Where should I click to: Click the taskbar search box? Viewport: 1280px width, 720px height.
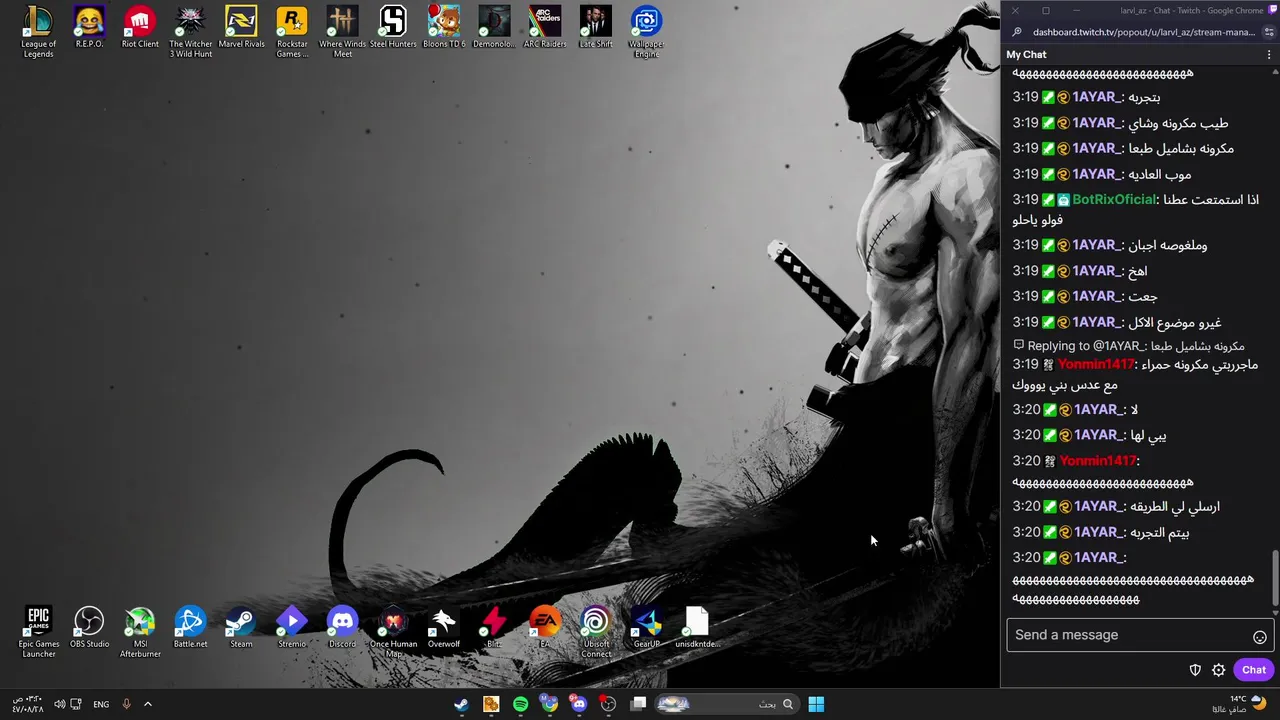coord(727,704)
